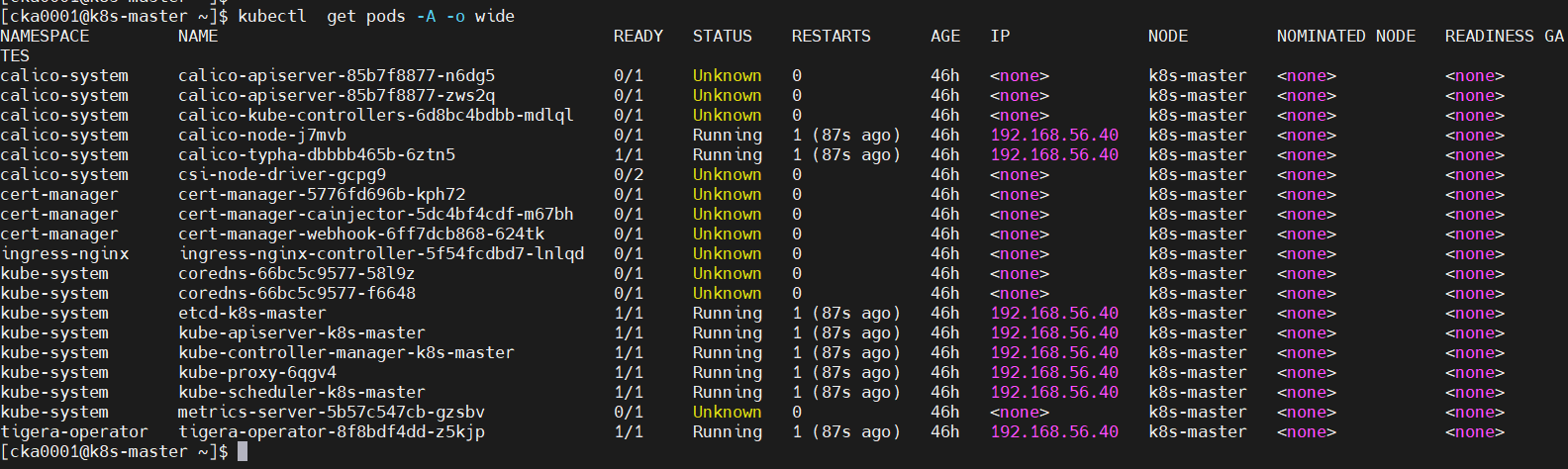Click pod name calico-typha-dbbbb465b-6ztn5
The image size is (1568, 469).
click(x=317, y=154)
